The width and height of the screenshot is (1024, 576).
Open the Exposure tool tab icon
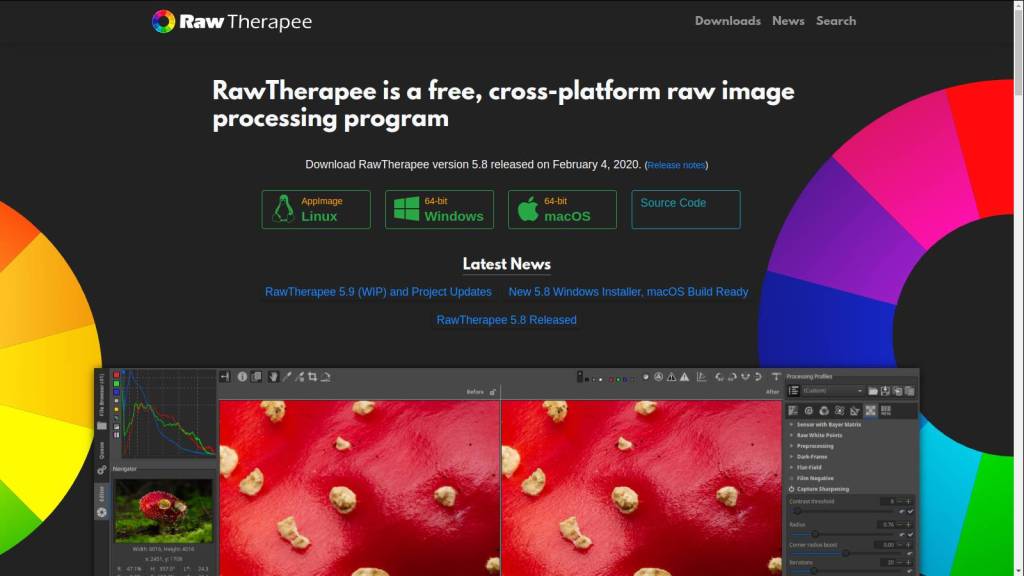click(x=793, y=411)
